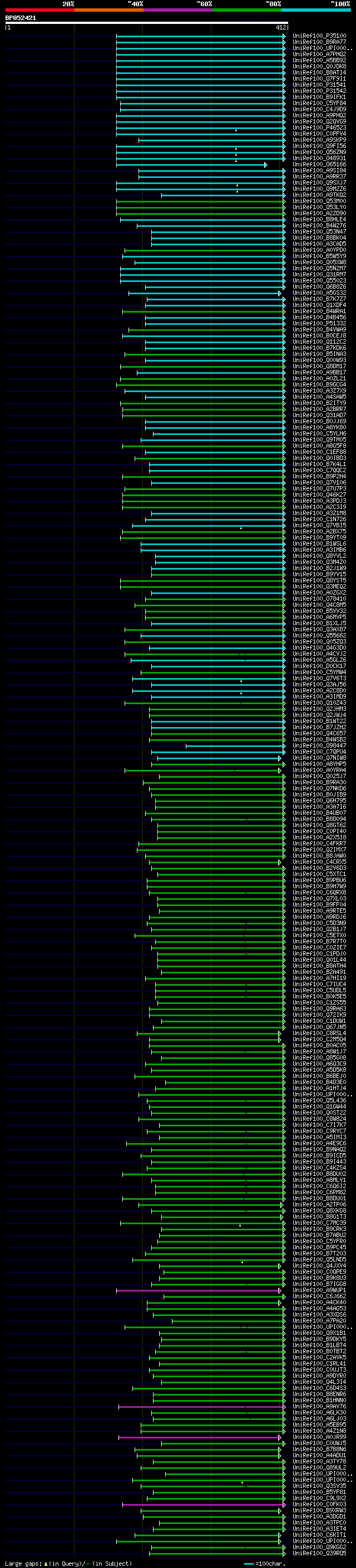Choose hit UniRef100_A3TPC0
The image size is (356, 1568).
pos(319,1523)
